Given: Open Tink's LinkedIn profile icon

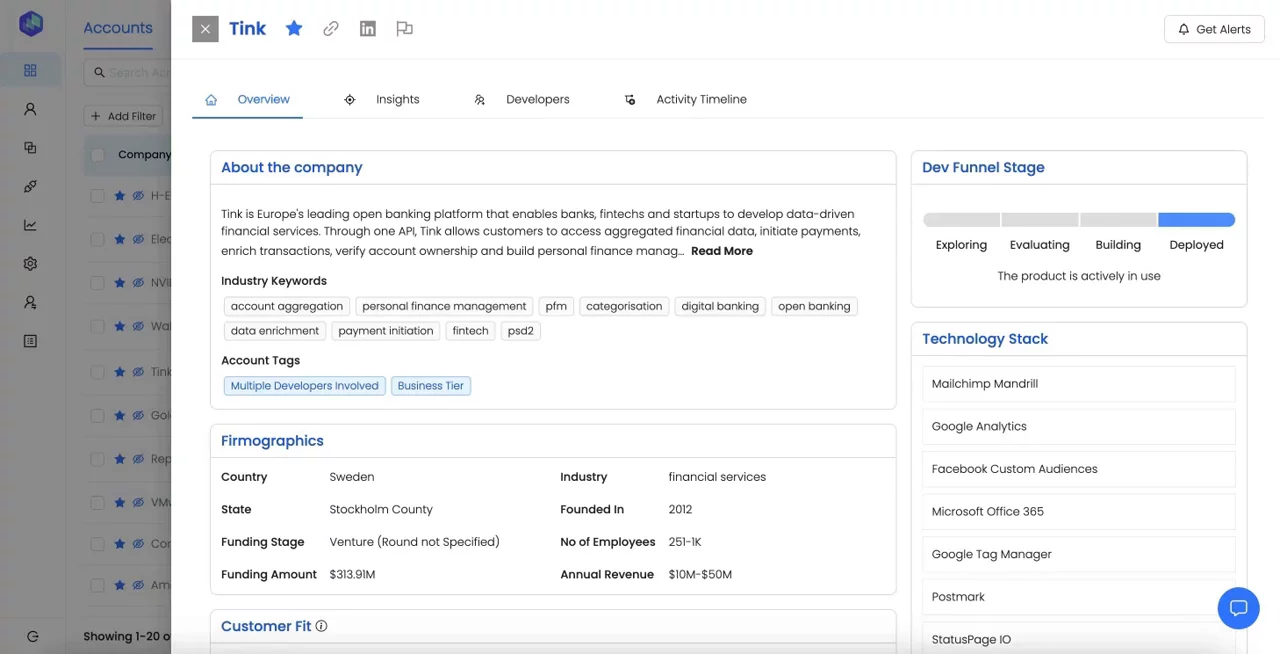Looking at the screenshot, I should 368,29.
